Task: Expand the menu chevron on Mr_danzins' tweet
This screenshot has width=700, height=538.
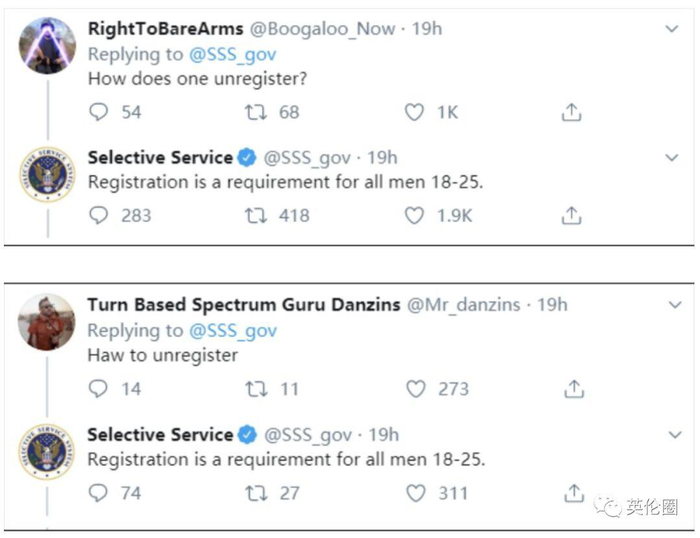Action: [x=672, y=305]
